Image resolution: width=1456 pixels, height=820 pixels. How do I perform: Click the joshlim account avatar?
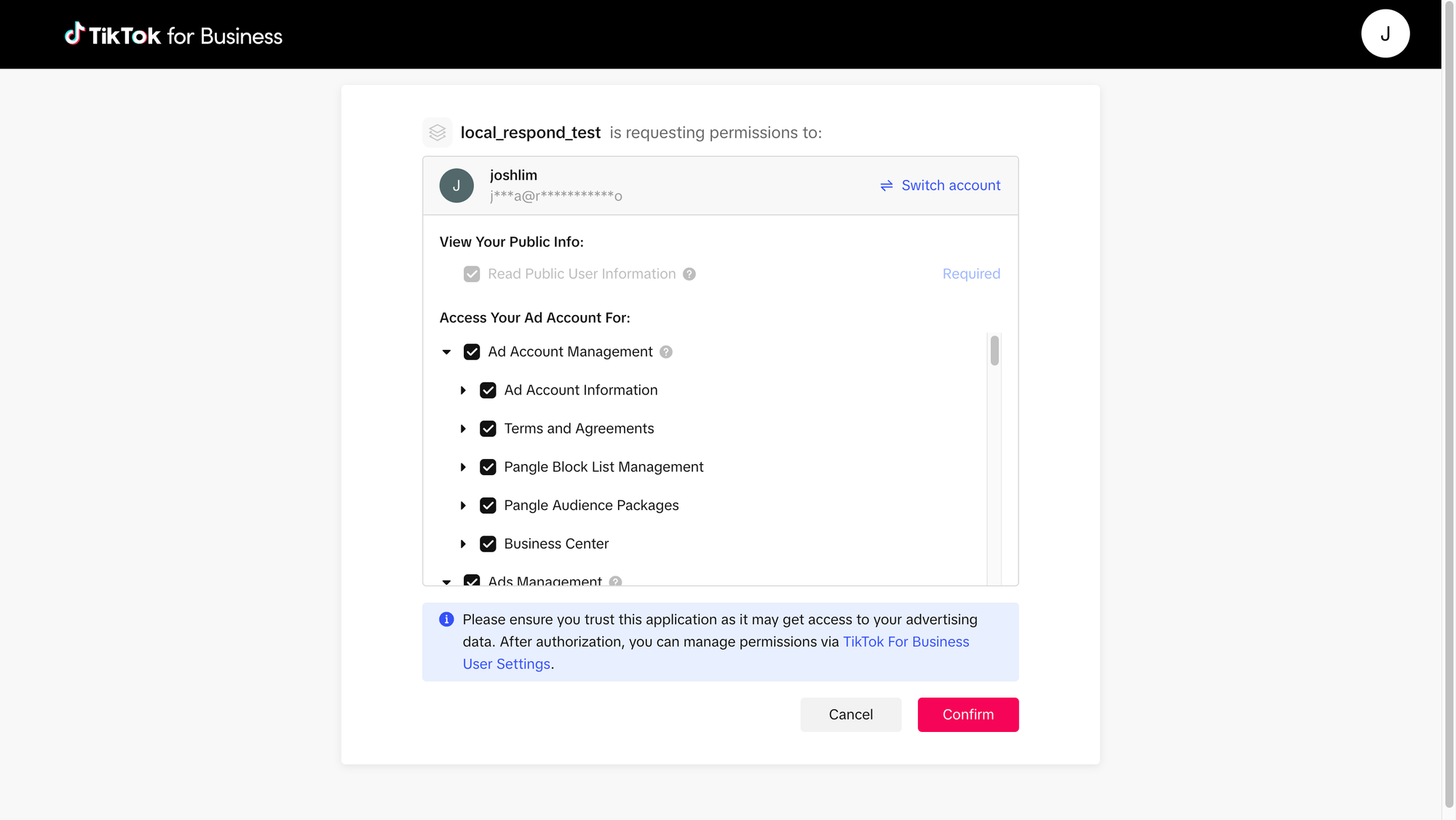tap(456, 186)
